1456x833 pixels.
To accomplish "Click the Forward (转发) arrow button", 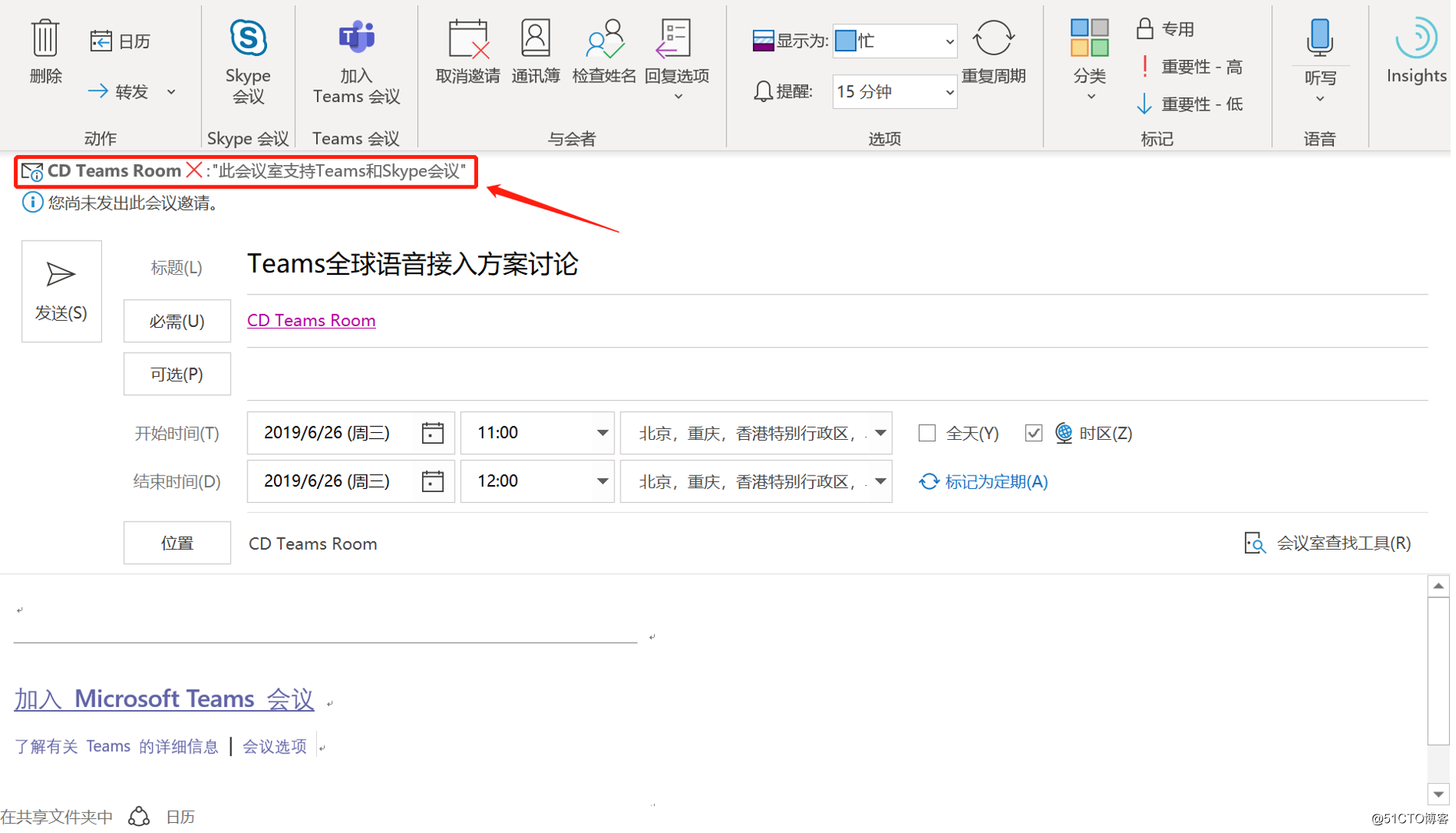I will 118,92.
